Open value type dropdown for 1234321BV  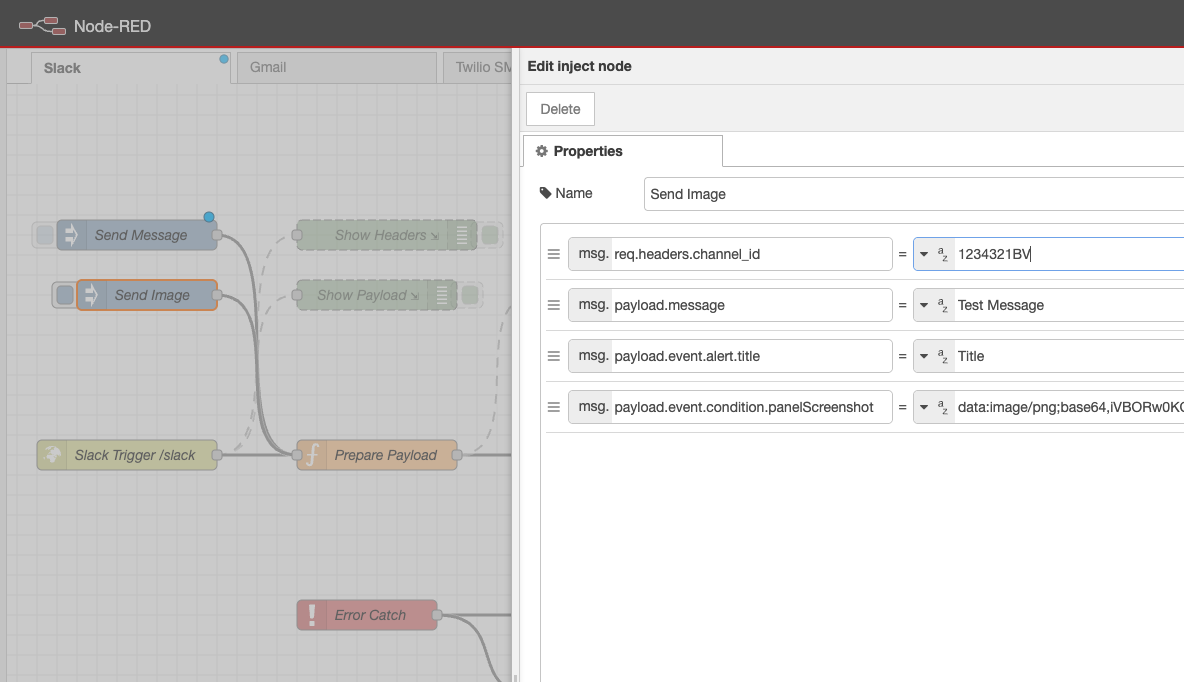924,255
